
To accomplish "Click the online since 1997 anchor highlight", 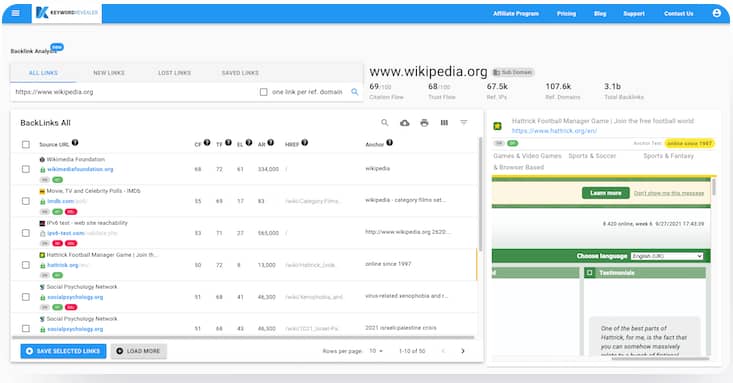I will click(x=689, y=143).
